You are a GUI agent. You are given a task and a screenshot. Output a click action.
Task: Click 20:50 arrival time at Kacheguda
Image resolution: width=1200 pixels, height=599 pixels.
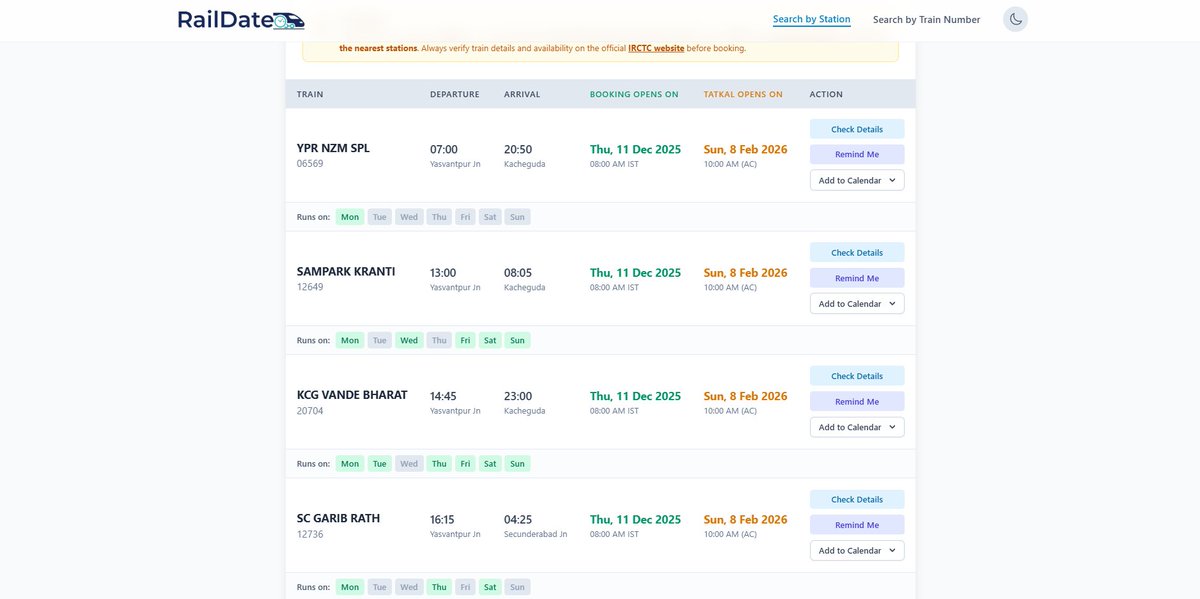point(518,149)
